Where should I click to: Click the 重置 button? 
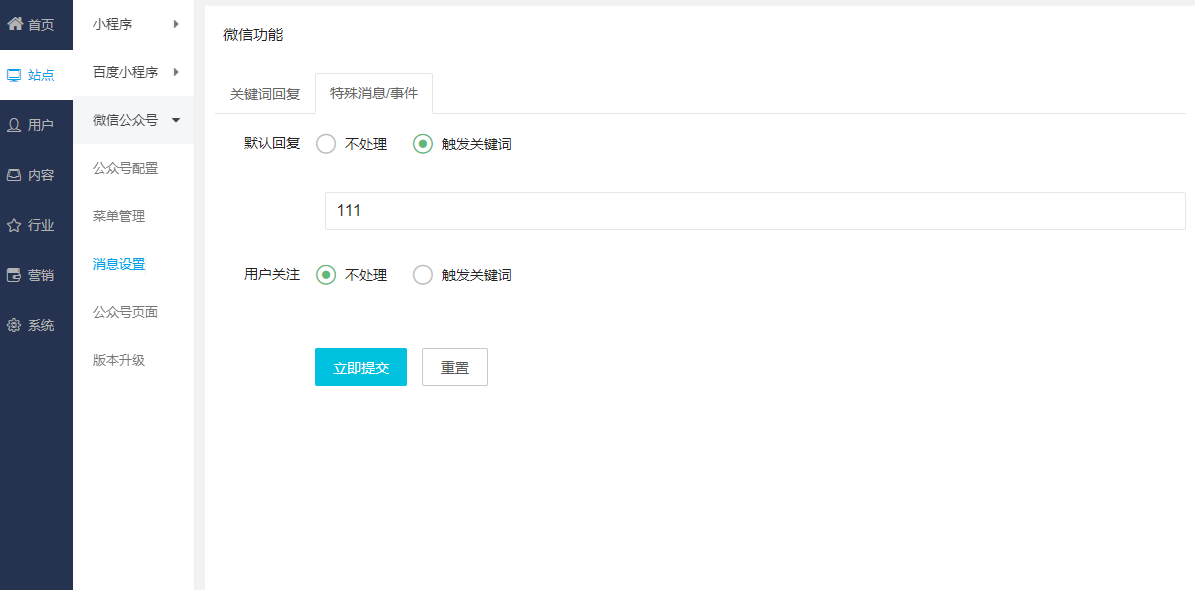(455, 367)
